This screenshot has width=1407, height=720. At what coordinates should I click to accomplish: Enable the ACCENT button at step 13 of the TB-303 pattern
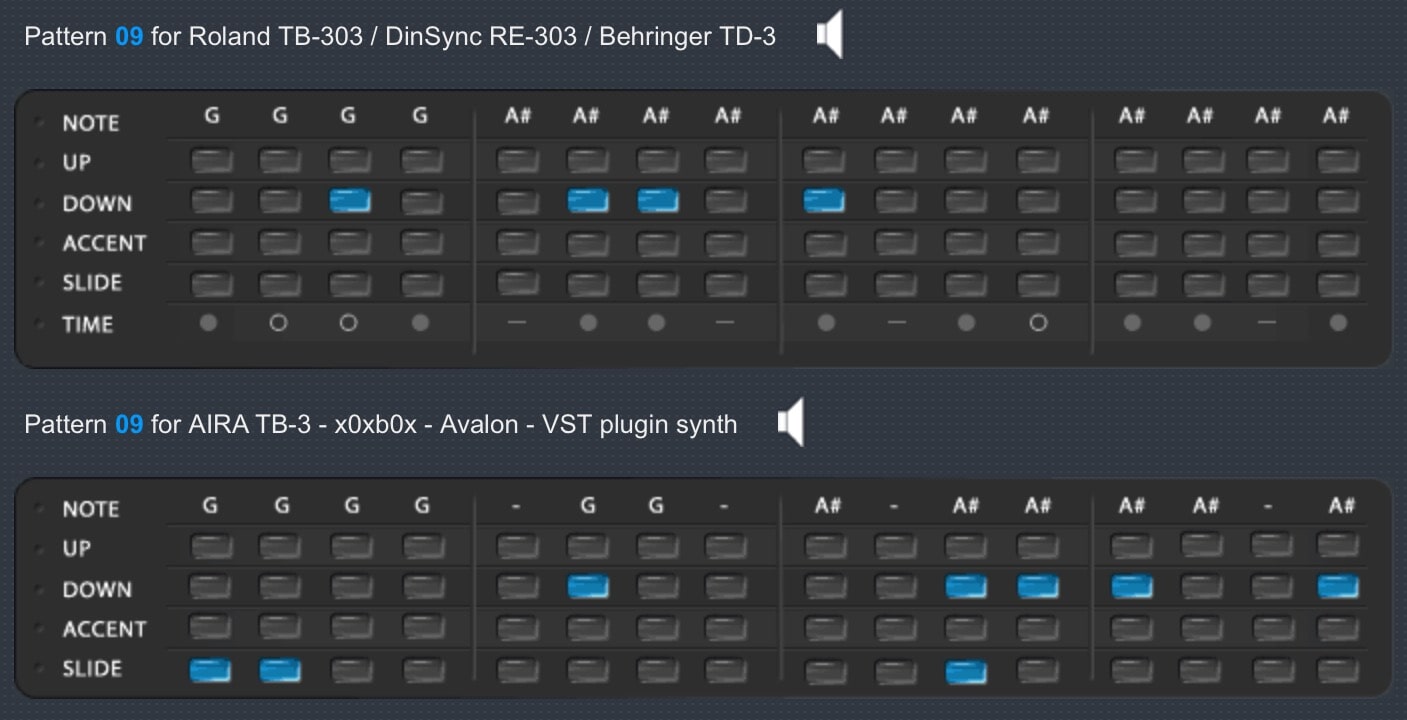(1133, 243)
